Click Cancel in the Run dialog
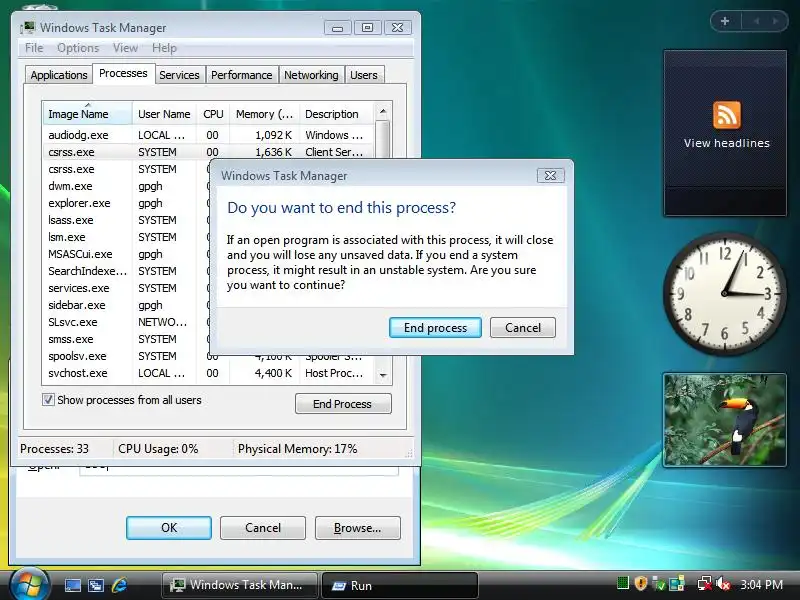The width and height of the screenshot is (800, 600). click(x=263, y=528)
